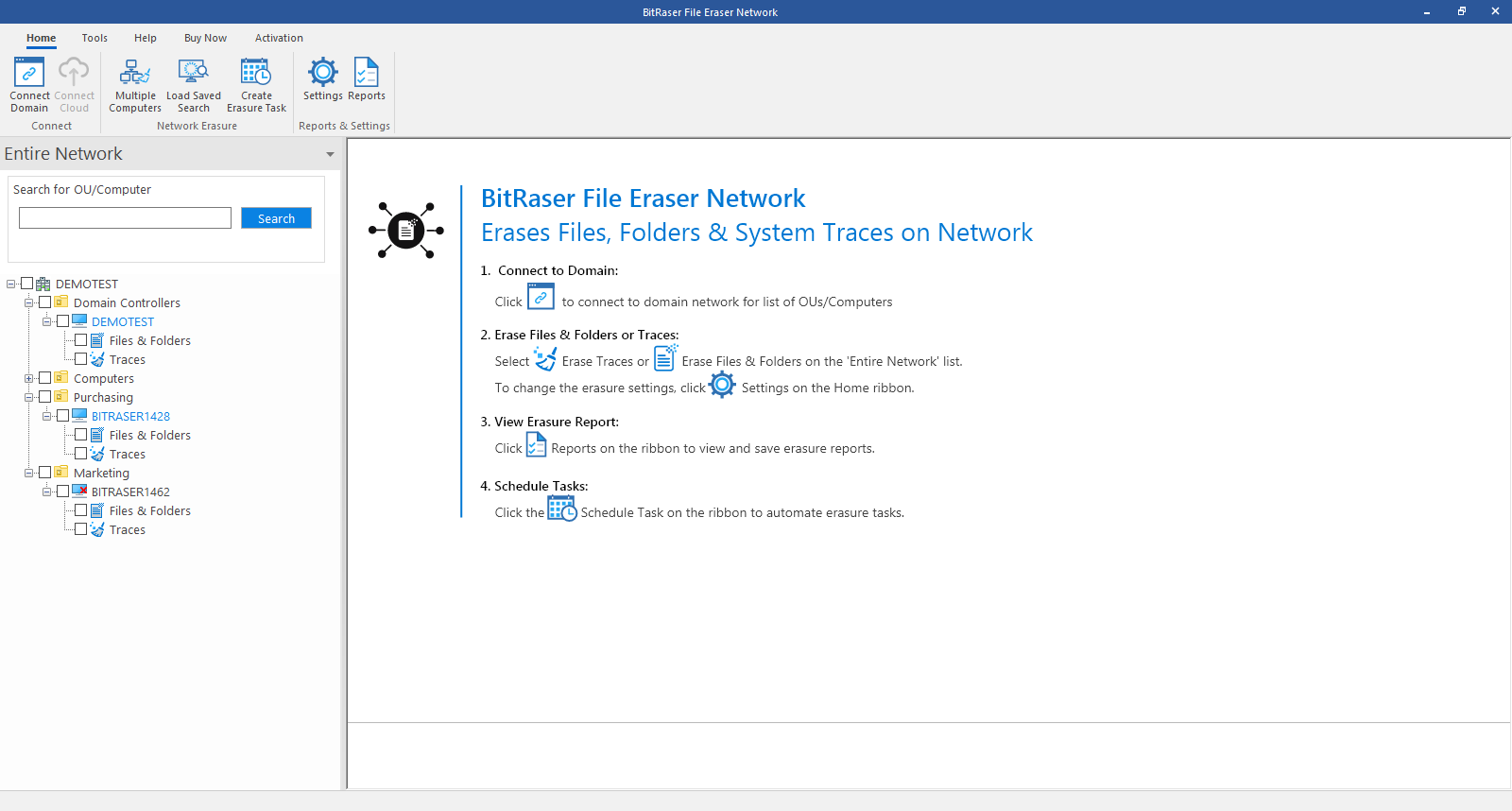1512x811 pixels.
Task: Select the BITRASER1462 computer label
Action: (130, 492)
